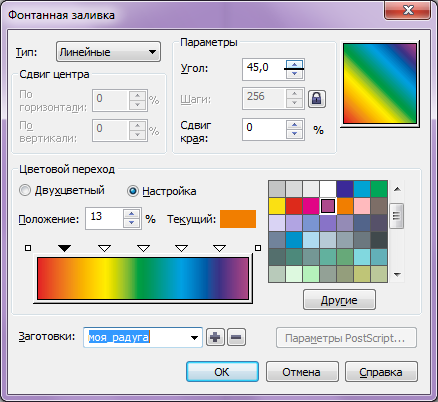This screenshot has height=402, width=438.
Task: Click the Угол input field
Action: point(264,69)
